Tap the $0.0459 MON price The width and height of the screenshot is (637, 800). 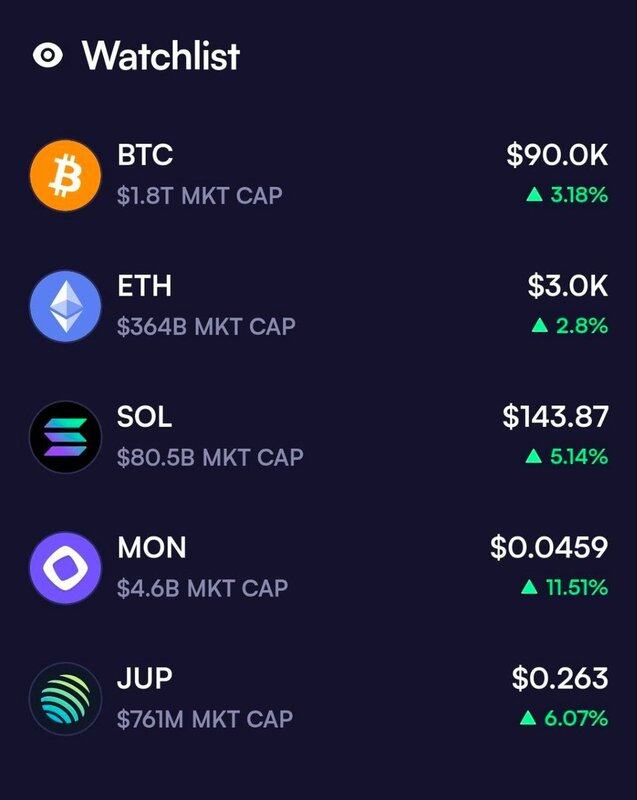pos(549,548)
